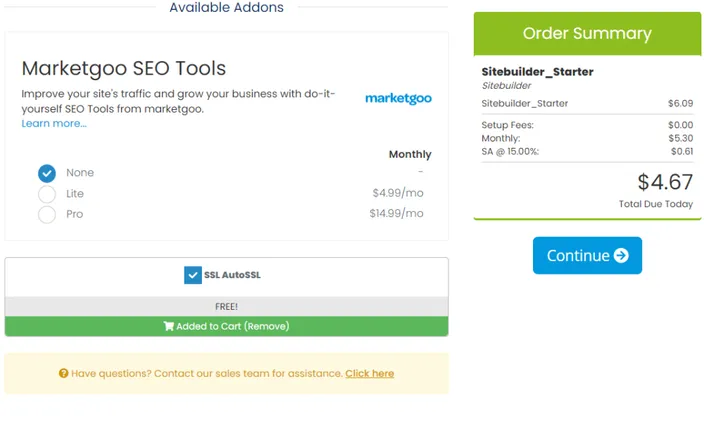
Task: Click the Order Summary header
Action: (x=587, y=33)
